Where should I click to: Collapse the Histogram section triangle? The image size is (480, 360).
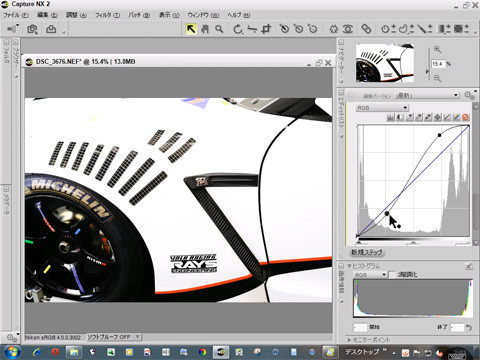pyautogui.click(x=349, y=266)
